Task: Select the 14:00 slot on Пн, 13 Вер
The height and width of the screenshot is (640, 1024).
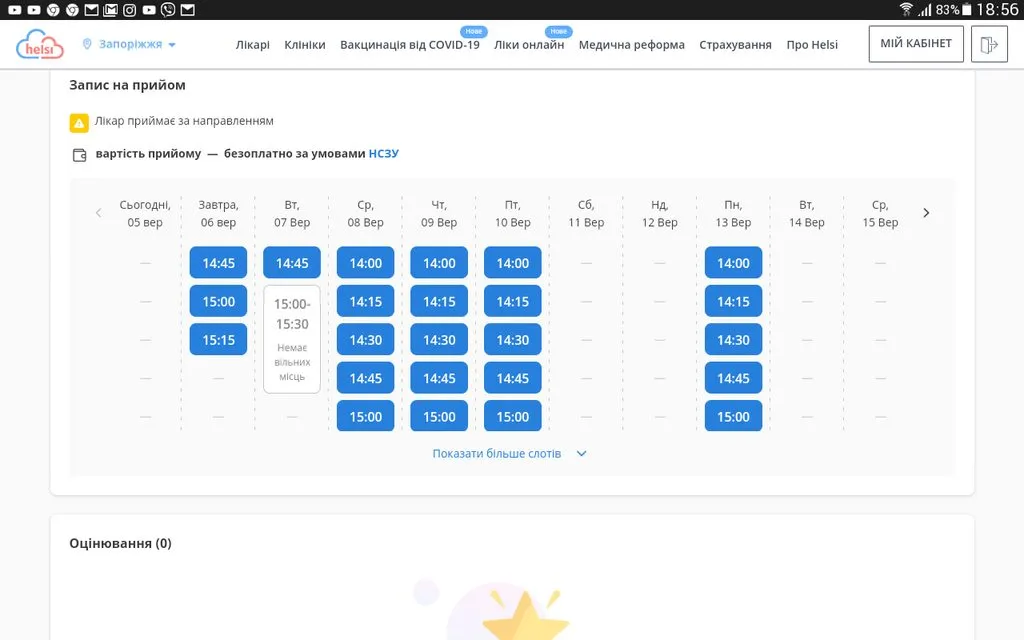Action: click(733, 262)
